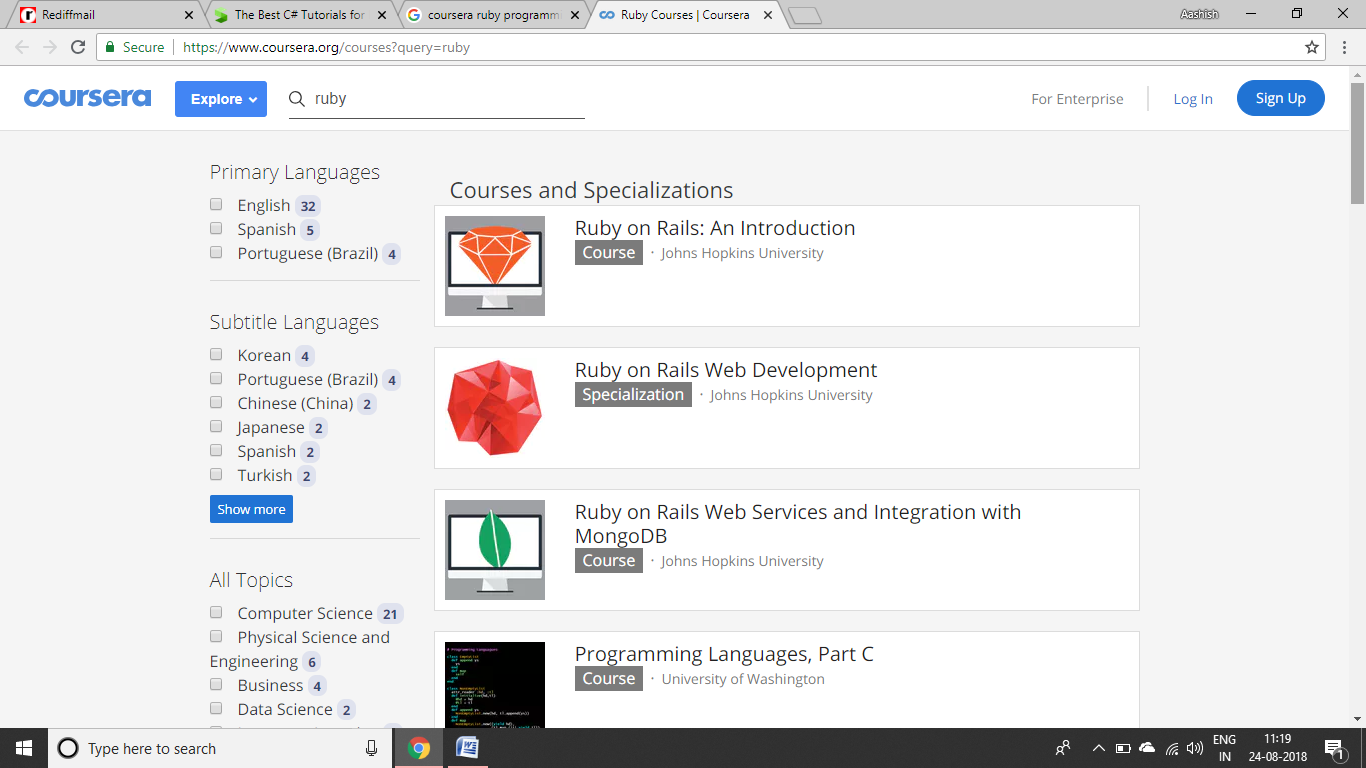
Task: Check Spanish under Subtitle Languages
Action: [x=216, y=450]
